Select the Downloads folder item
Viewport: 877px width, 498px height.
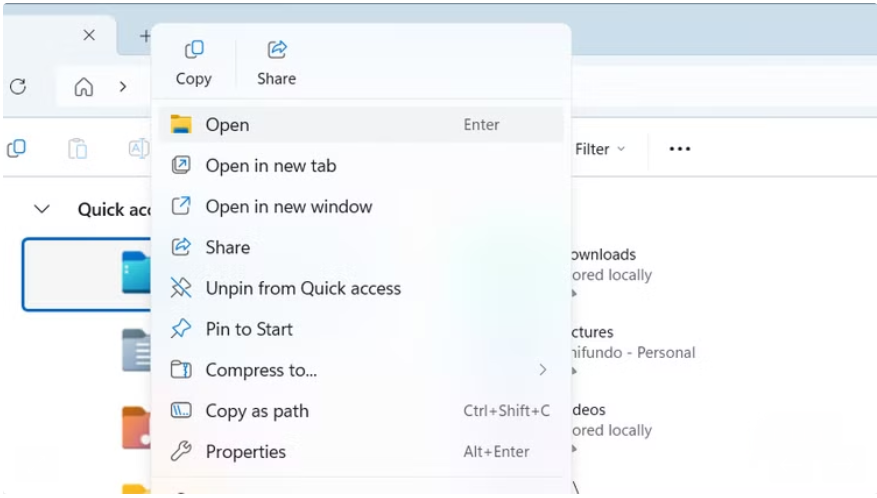click(x=611, y=265)
